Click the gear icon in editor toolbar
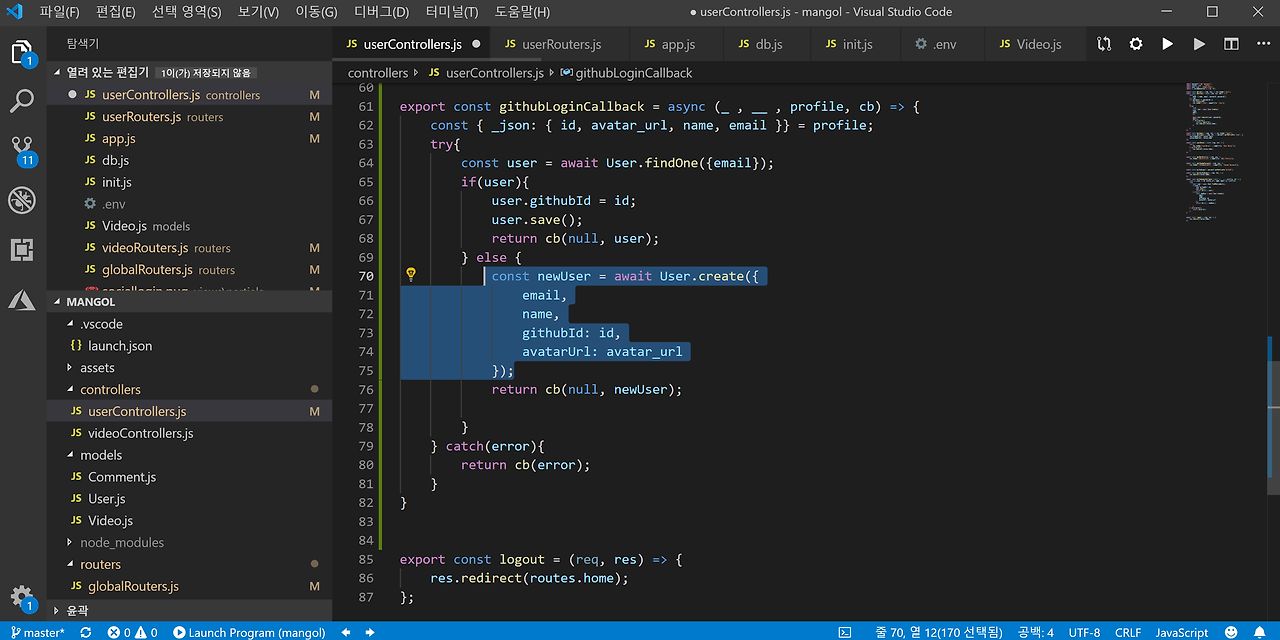The height and width of the screenshot is (640, 1280). [1136, 44]
